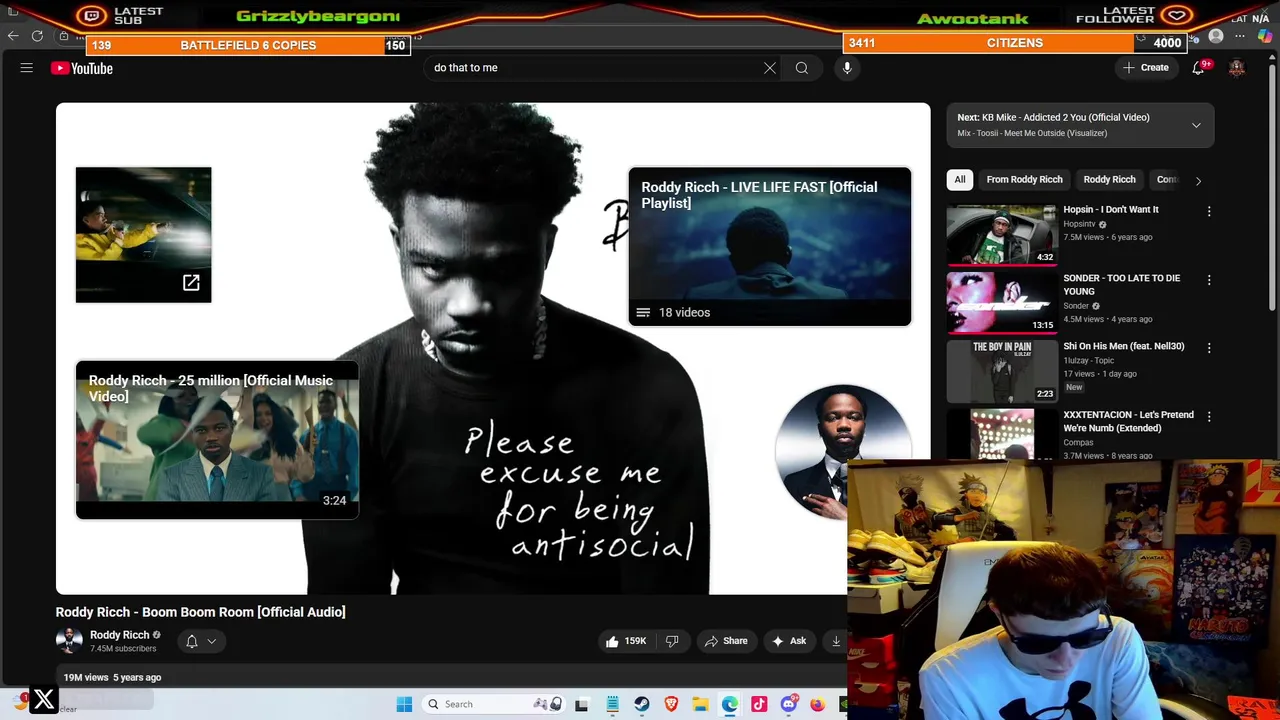Image resolution: width=1280 pixels, height=720 pixels.
Task: Start voice search with microphone
Action: [x=847, y=68]
